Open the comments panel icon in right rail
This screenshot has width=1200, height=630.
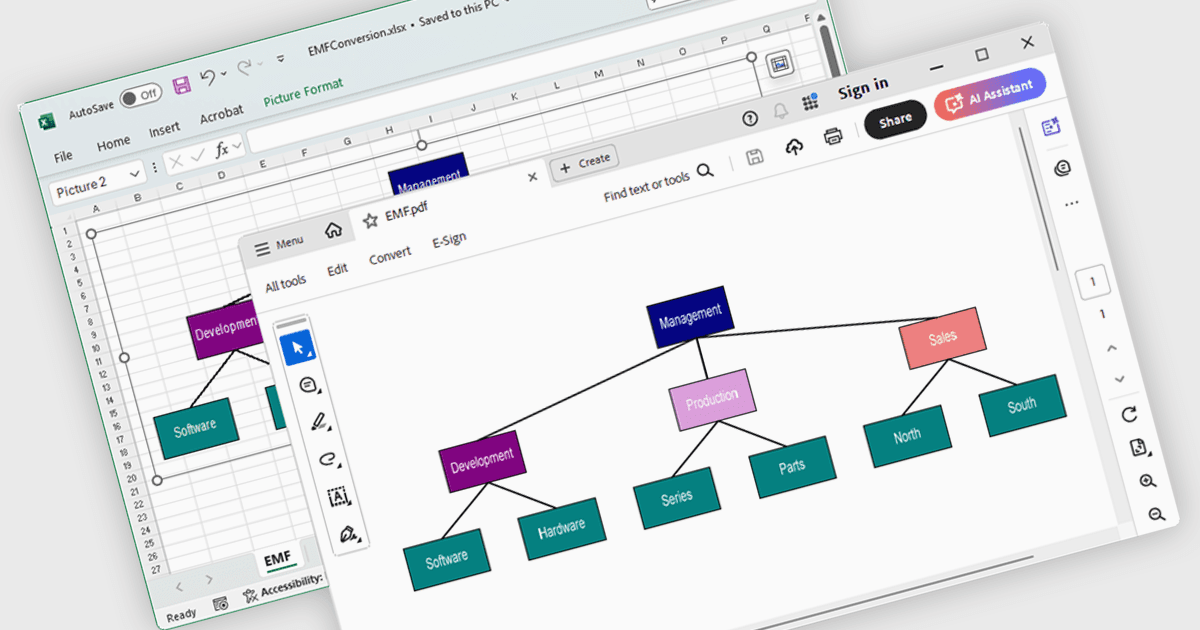(x=1063, y=169)
